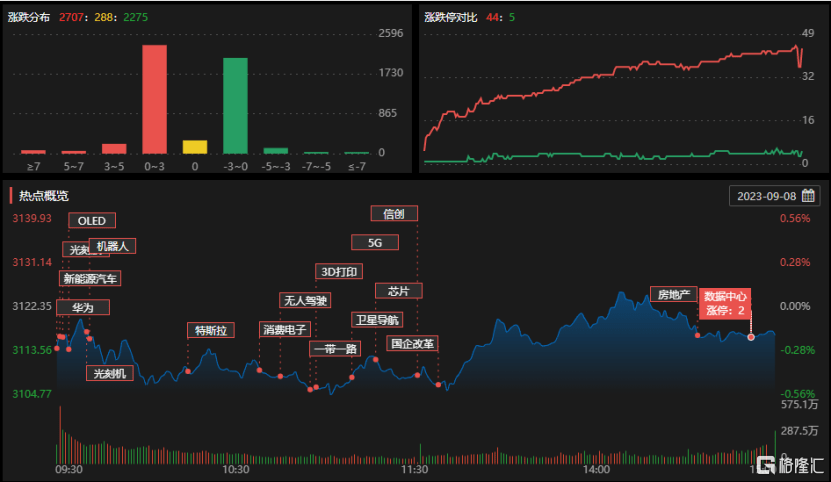Select the 3D打印 hotspot label
Screen dimensions: 831x482
[x=338, y=271]
